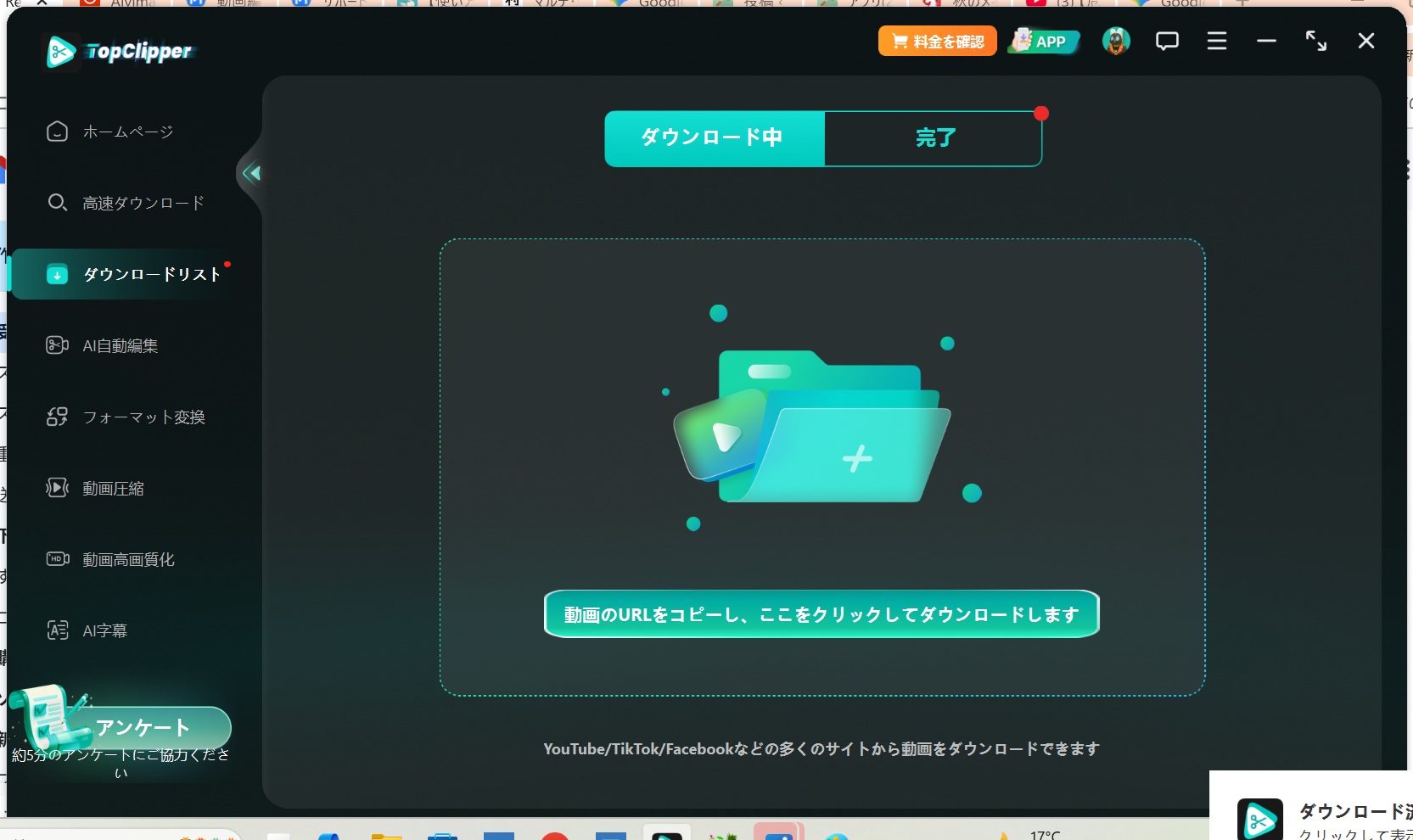
Task: Open AI字幕 tool
Action: pyautogui.click(x=104, y=630)
